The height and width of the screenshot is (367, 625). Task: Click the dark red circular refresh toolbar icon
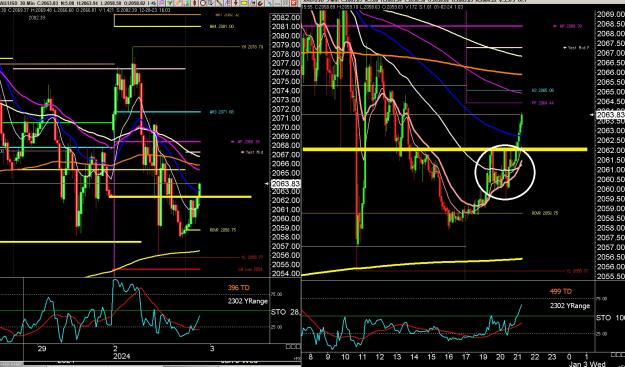(x=260, y=3)
